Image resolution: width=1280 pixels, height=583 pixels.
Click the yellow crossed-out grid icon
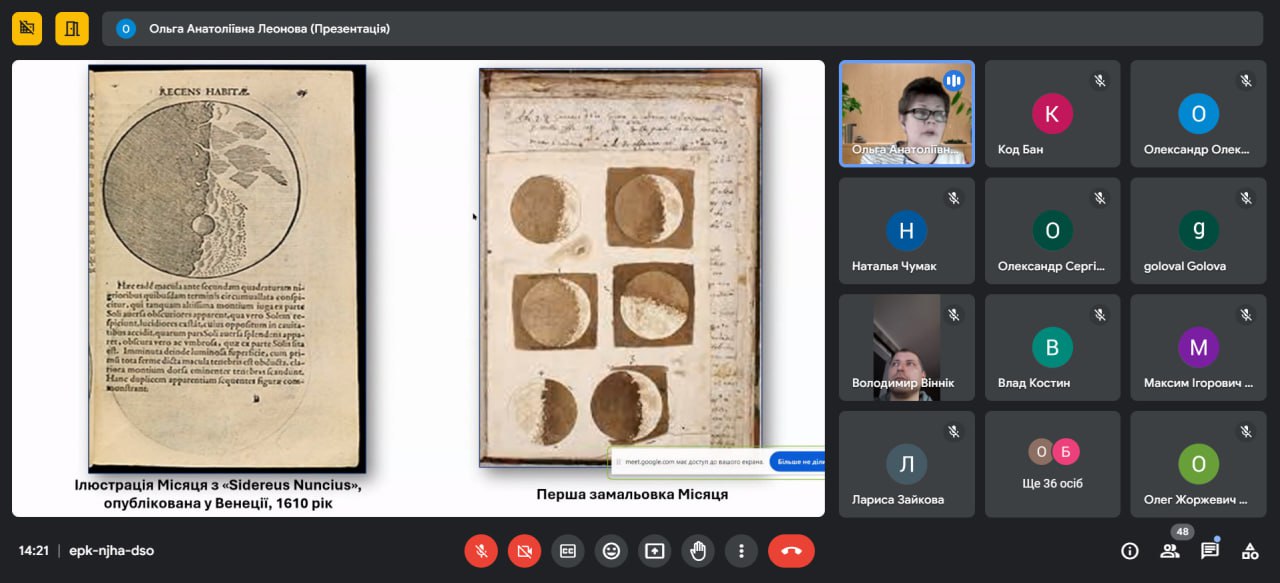coord(27,28)
